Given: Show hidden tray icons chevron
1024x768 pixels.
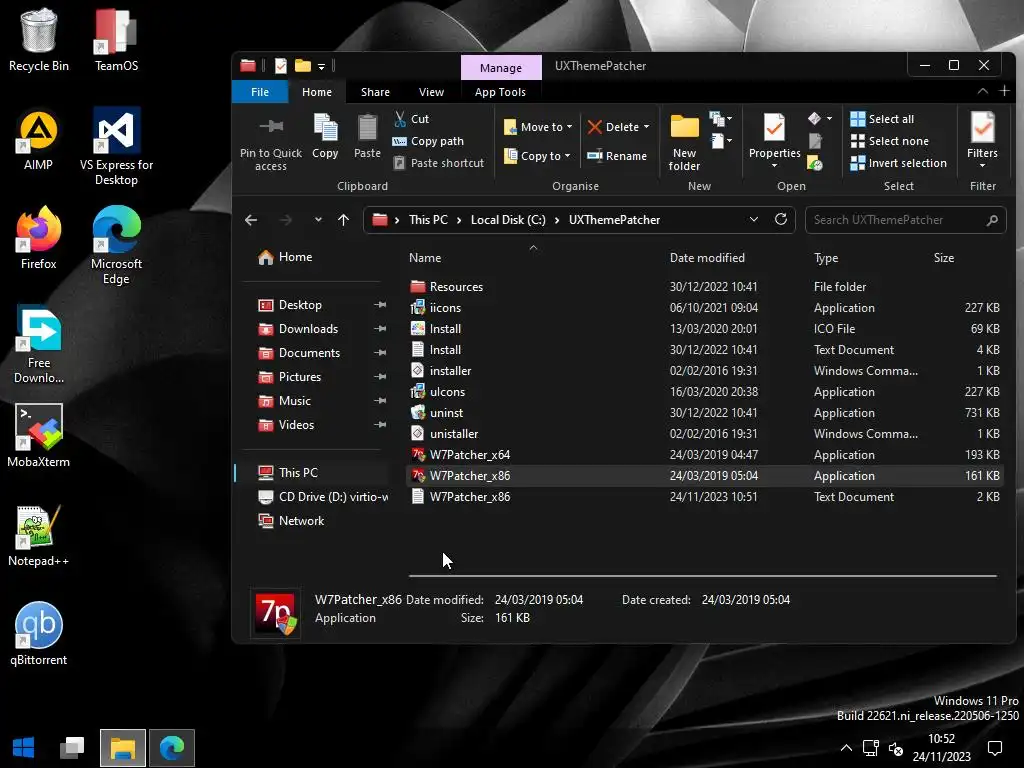Looking at the screenshot, I should coord(846,748).
